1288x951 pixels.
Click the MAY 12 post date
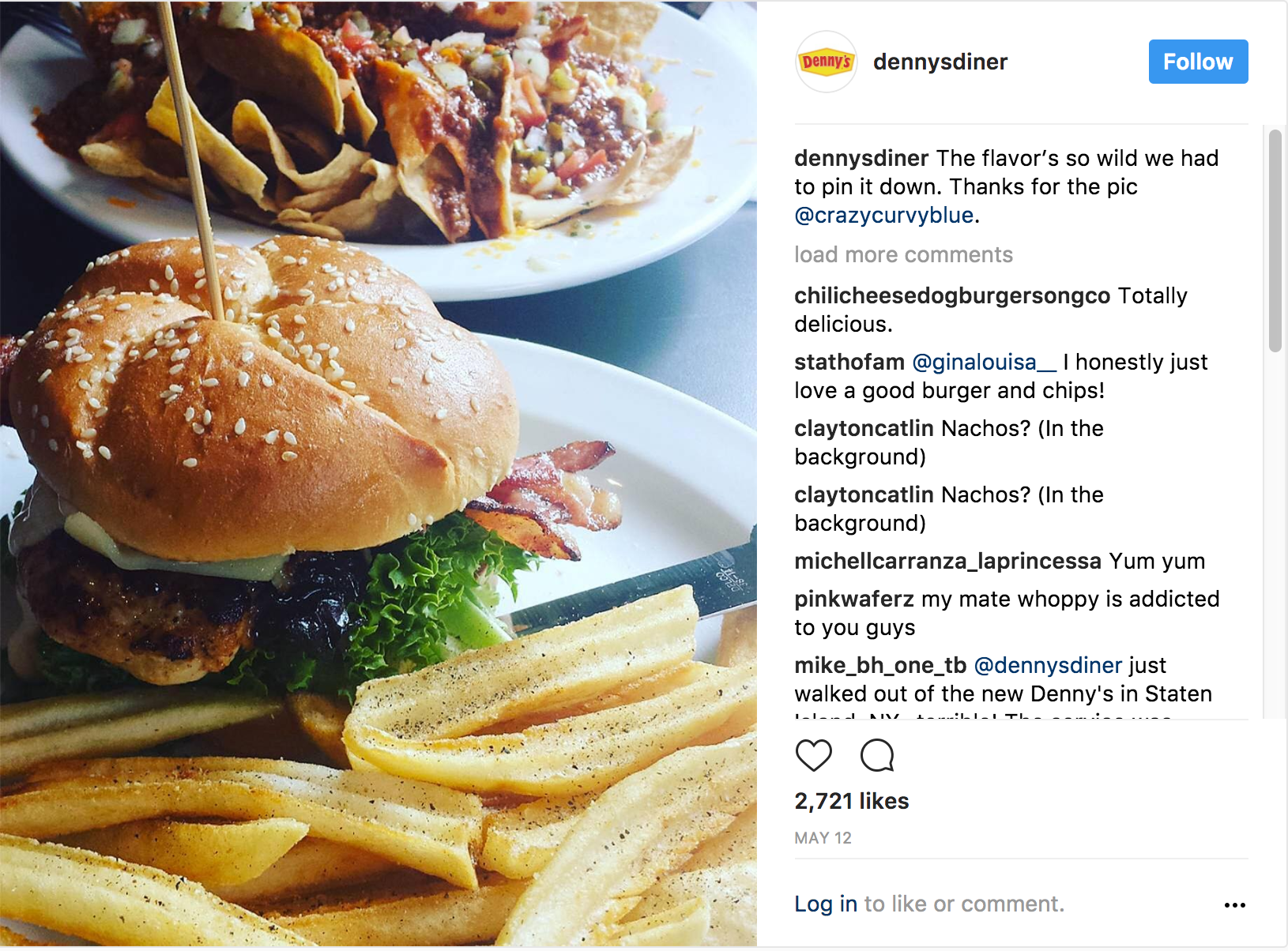(x=823, y=838)
